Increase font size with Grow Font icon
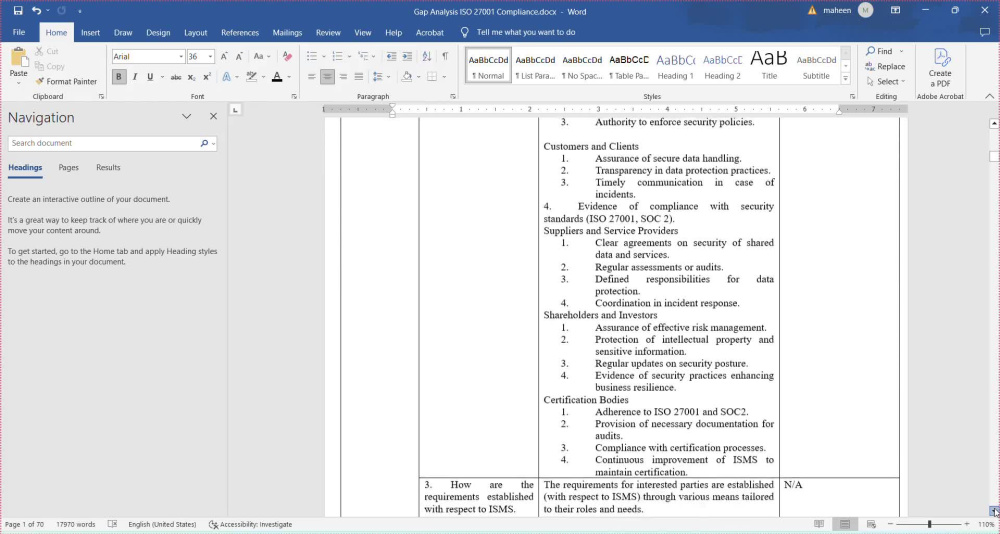The width and height of the screenshot is (1000, 534). pyautogui.click(x=224, y=57)
